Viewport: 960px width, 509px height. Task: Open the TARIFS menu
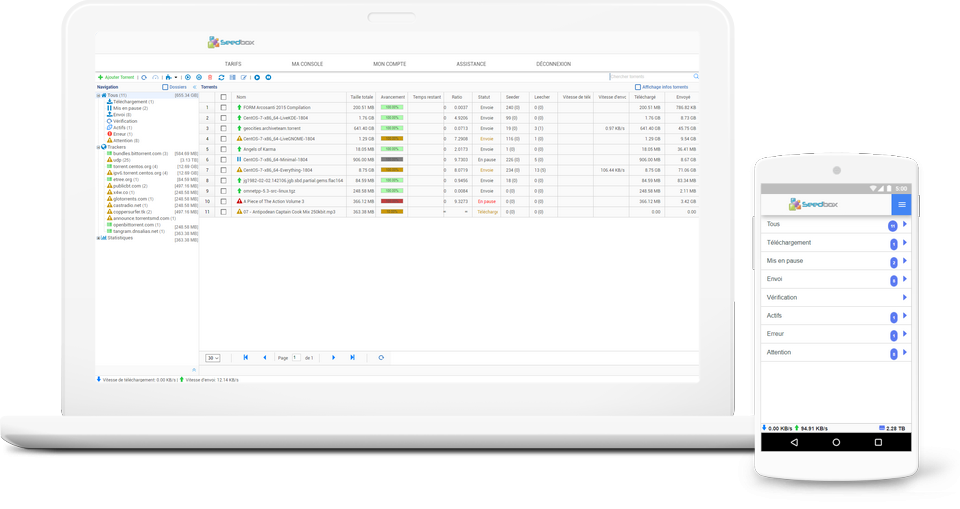(x=233, y=64)
